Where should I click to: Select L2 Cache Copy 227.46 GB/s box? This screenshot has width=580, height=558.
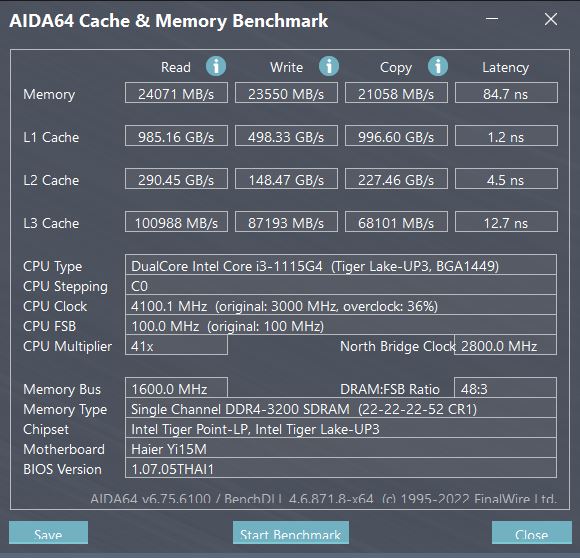(x=397, y=179)
